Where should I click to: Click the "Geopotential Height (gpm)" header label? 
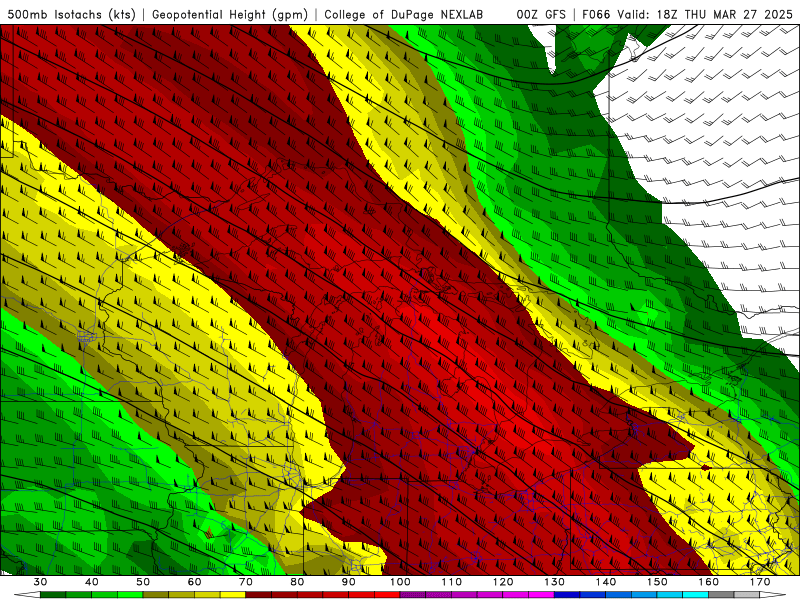[230, 14]
